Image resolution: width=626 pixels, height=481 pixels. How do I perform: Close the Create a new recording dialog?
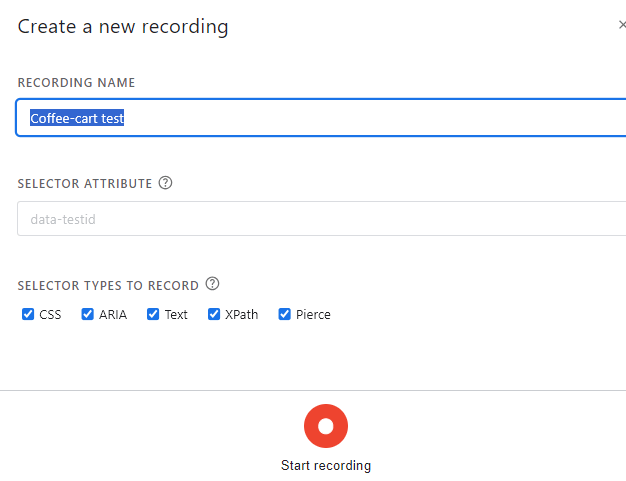[622, 25]
